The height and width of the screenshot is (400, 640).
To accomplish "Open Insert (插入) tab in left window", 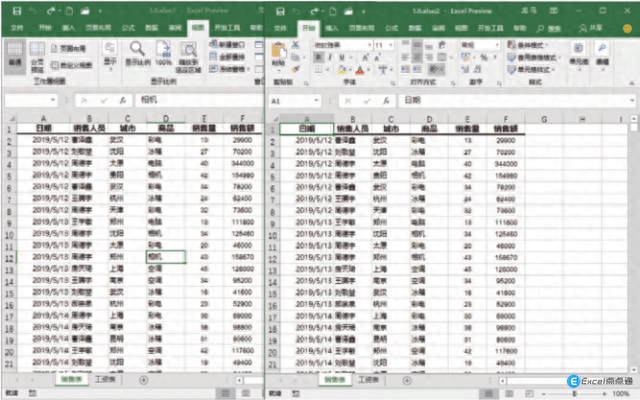I will [x=68, y=28].
